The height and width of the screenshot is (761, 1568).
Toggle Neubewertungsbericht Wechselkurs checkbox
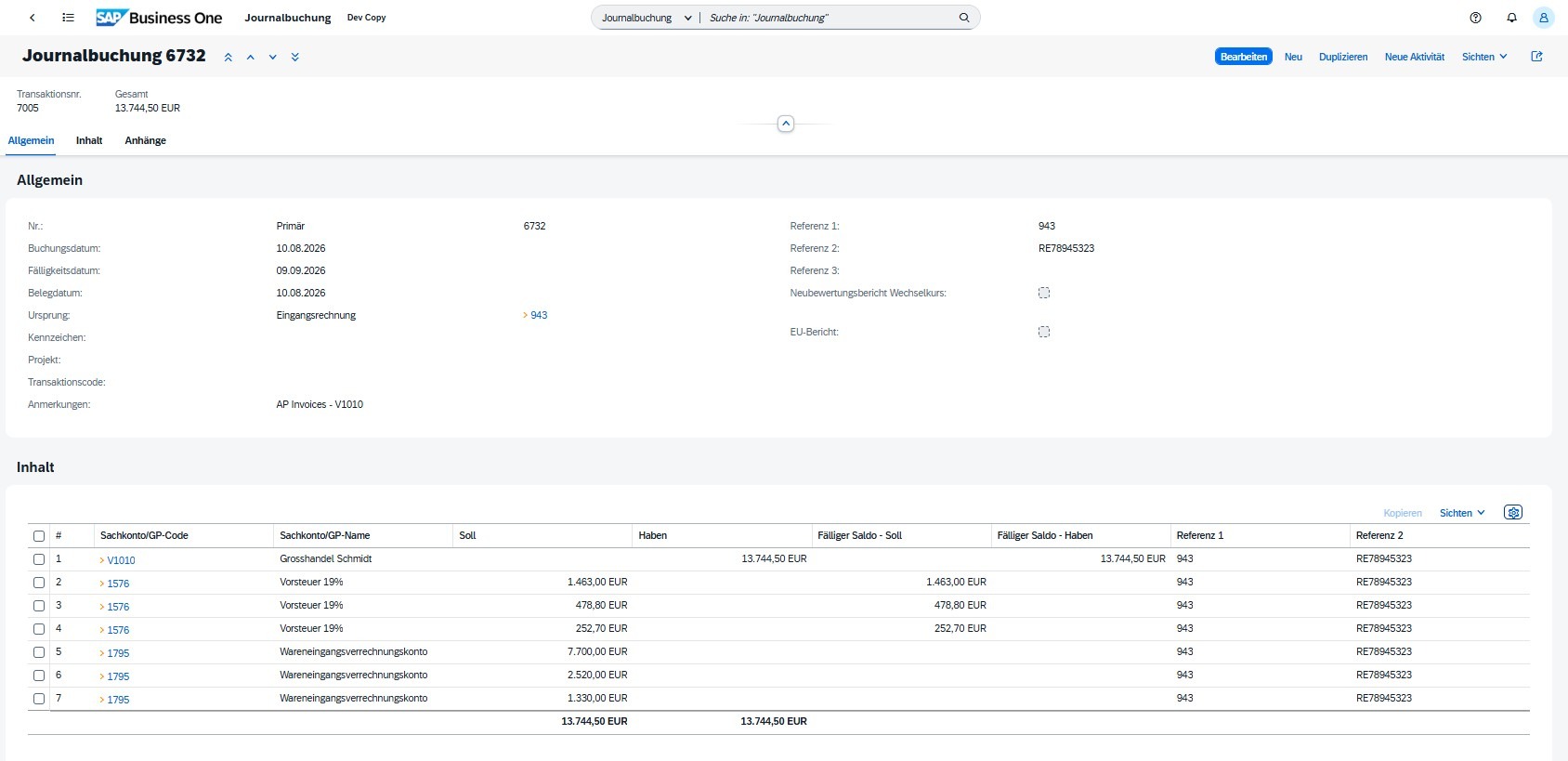tap(1044, 293)
